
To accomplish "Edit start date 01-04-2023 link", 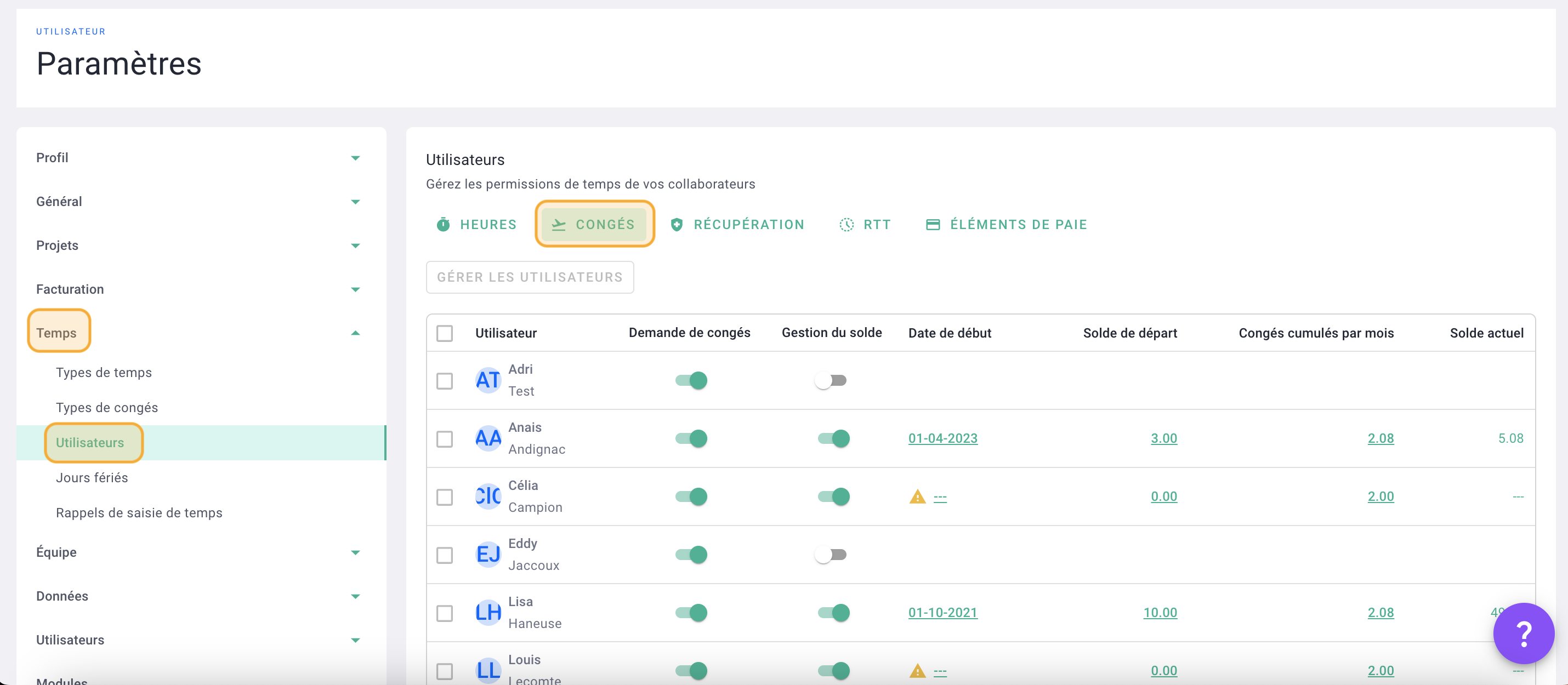I will point(943,438).
